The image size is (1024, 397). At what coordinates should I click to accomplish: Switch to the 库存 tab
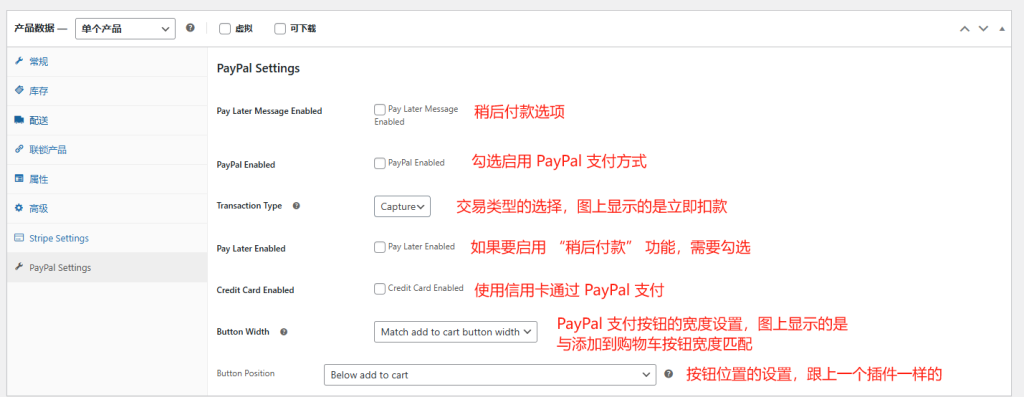click(107, 91)
